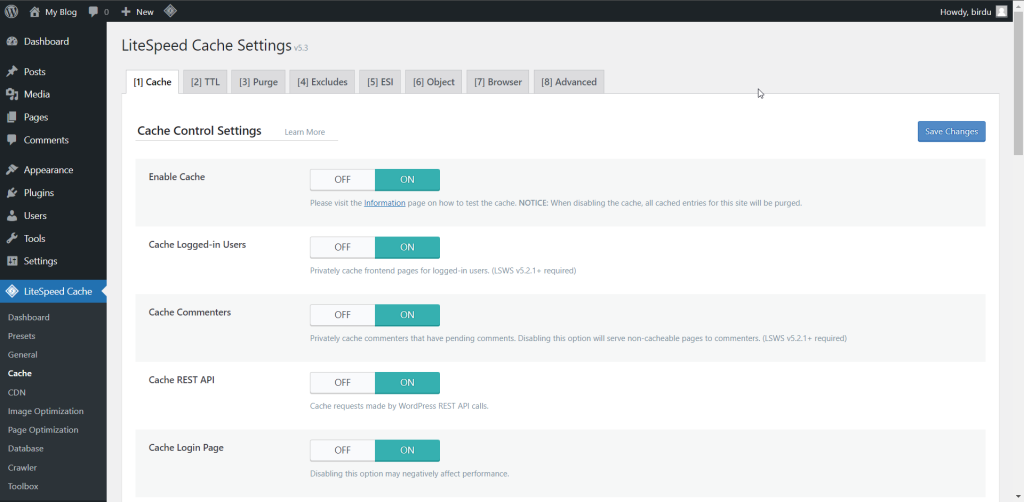This screenshot has height=502, width=1024.
Task: Open LiteSpeed diamond icon in admin bar
Action: click(x=170, y=11)
